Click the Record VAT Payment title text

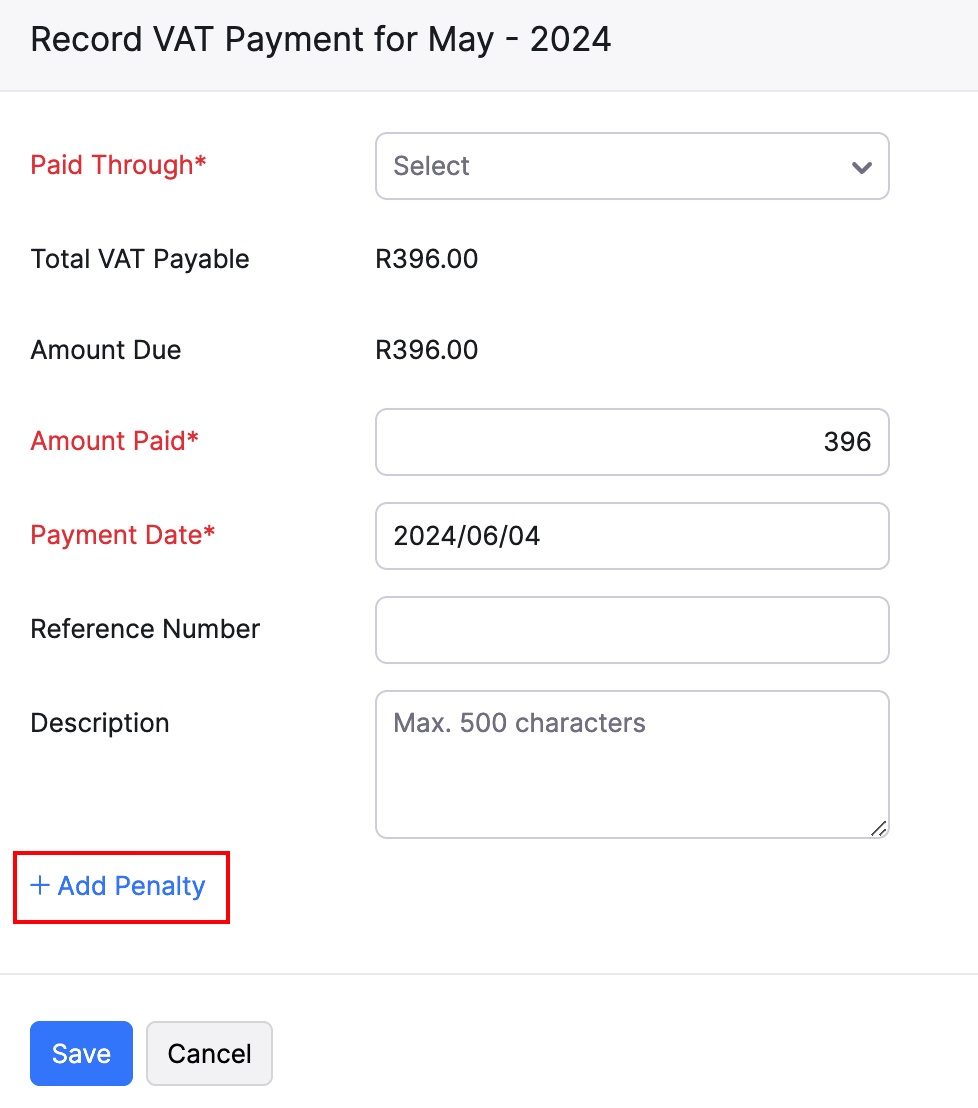(320, 39)
